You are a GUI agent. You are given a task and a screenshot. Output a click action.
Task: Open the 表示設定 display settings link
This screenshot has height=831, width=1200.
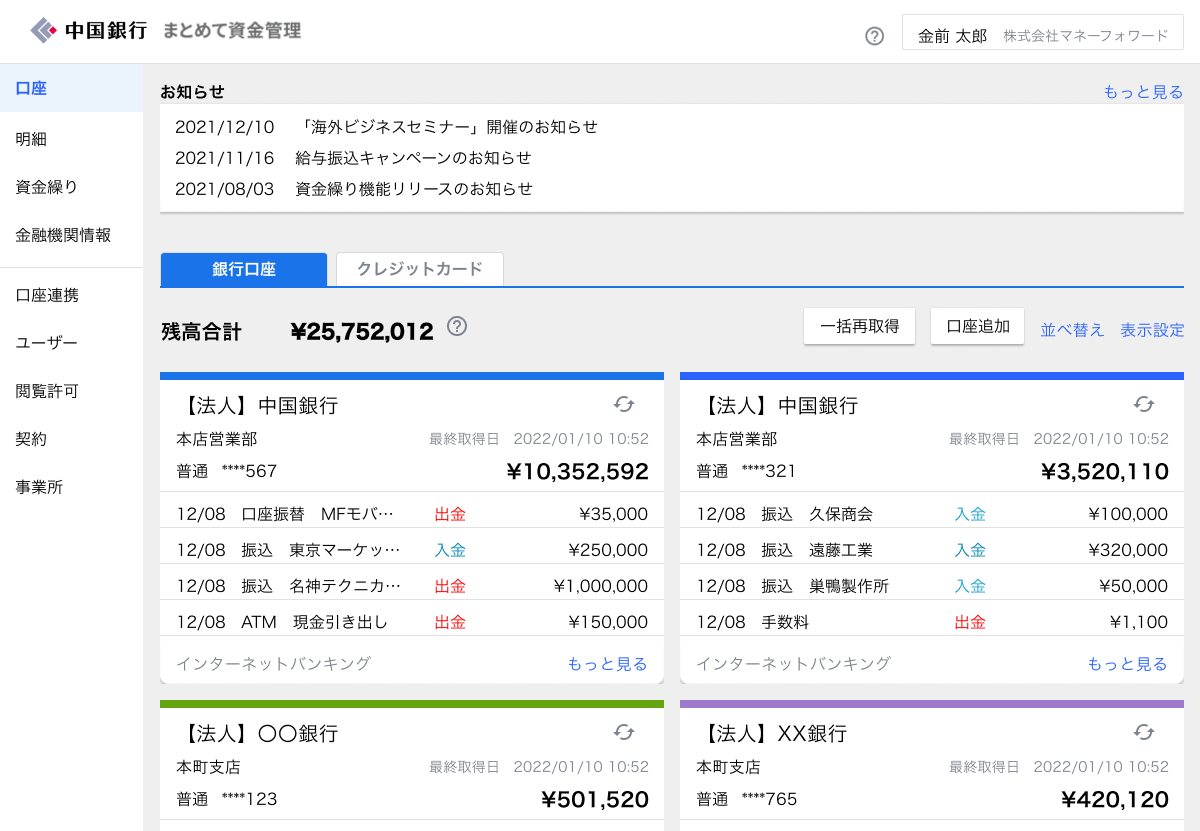click(x=1152, y=330)
